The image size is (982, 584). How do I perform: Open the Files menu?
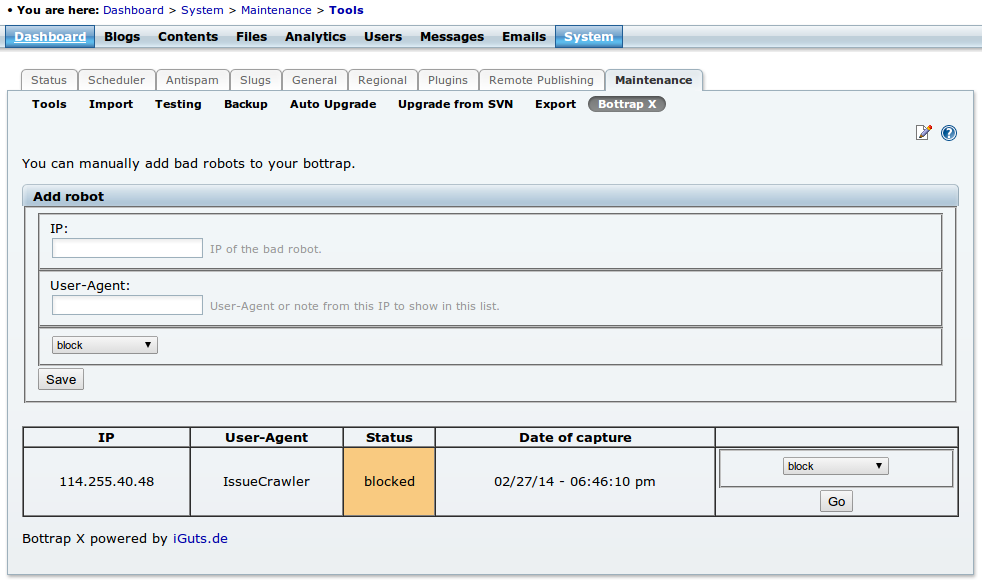click(x=252, y=37)
